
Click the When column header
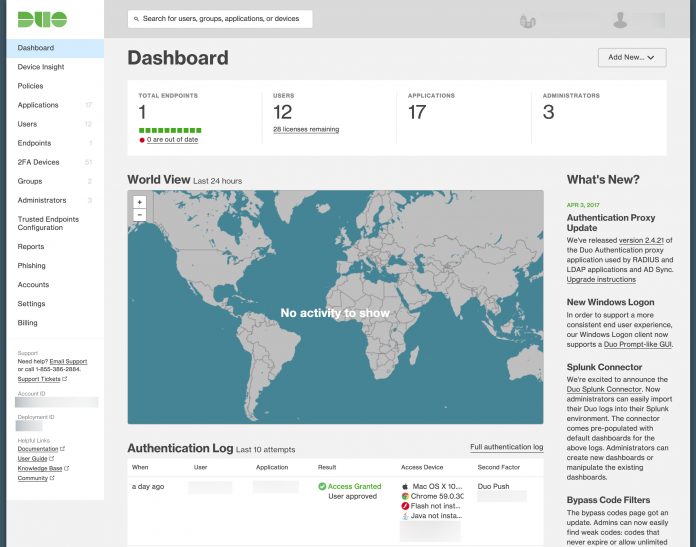pos(140,467)
